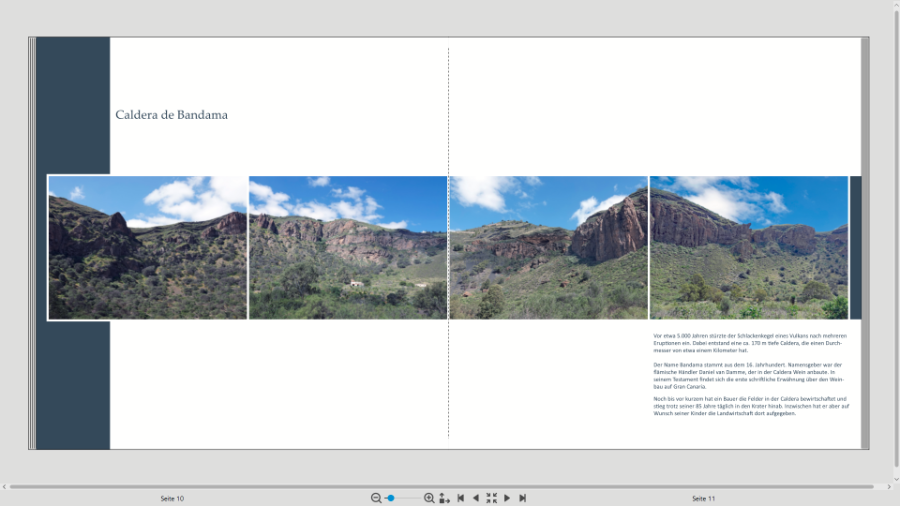Click the zoom in magnifier icon
This screenshot has width=900, height=506.
click(429, 498)
